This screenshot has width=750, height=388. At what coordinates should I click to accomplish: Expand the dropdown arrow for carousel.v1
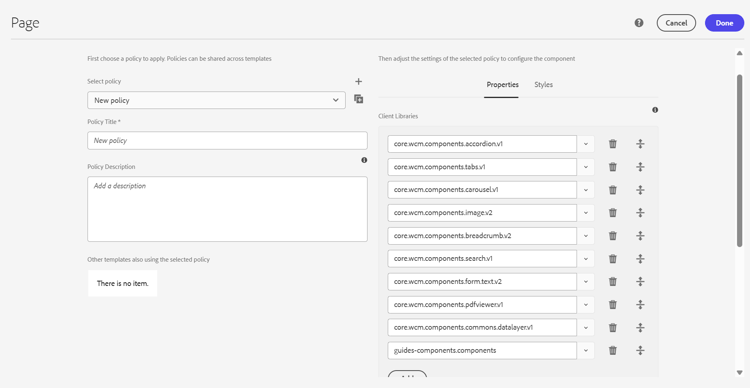click(x=585, y=189)
